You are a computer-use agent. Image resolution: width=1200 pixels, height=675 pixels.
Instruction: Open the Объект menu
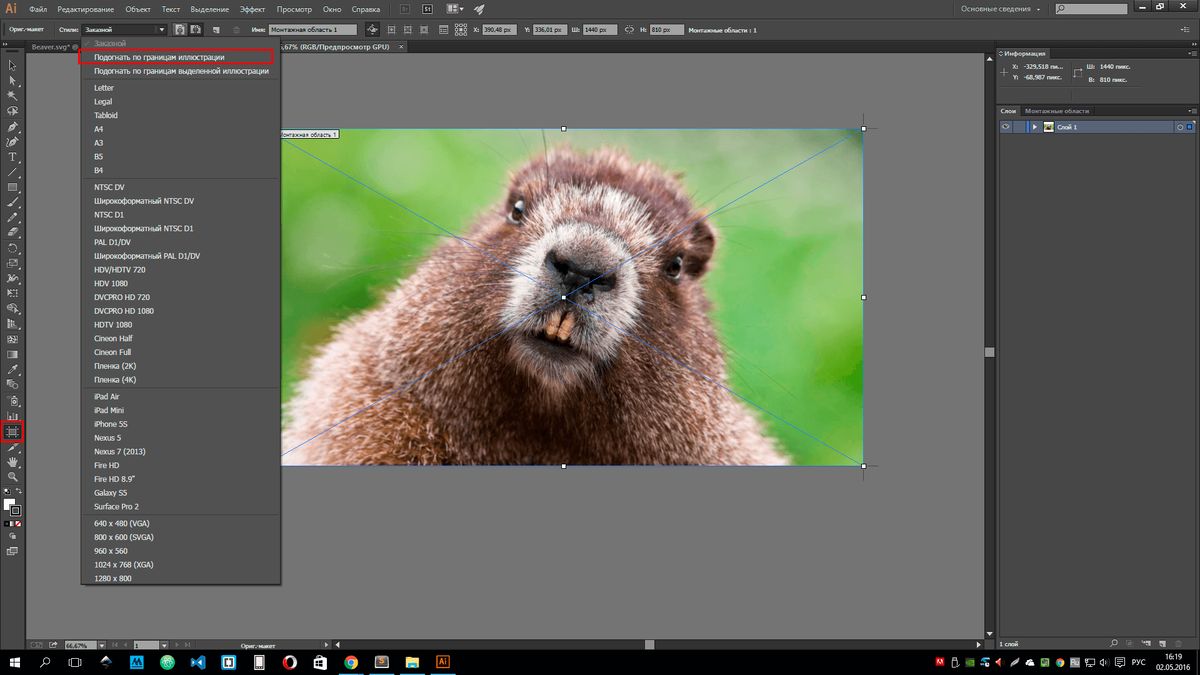(138, 9)
